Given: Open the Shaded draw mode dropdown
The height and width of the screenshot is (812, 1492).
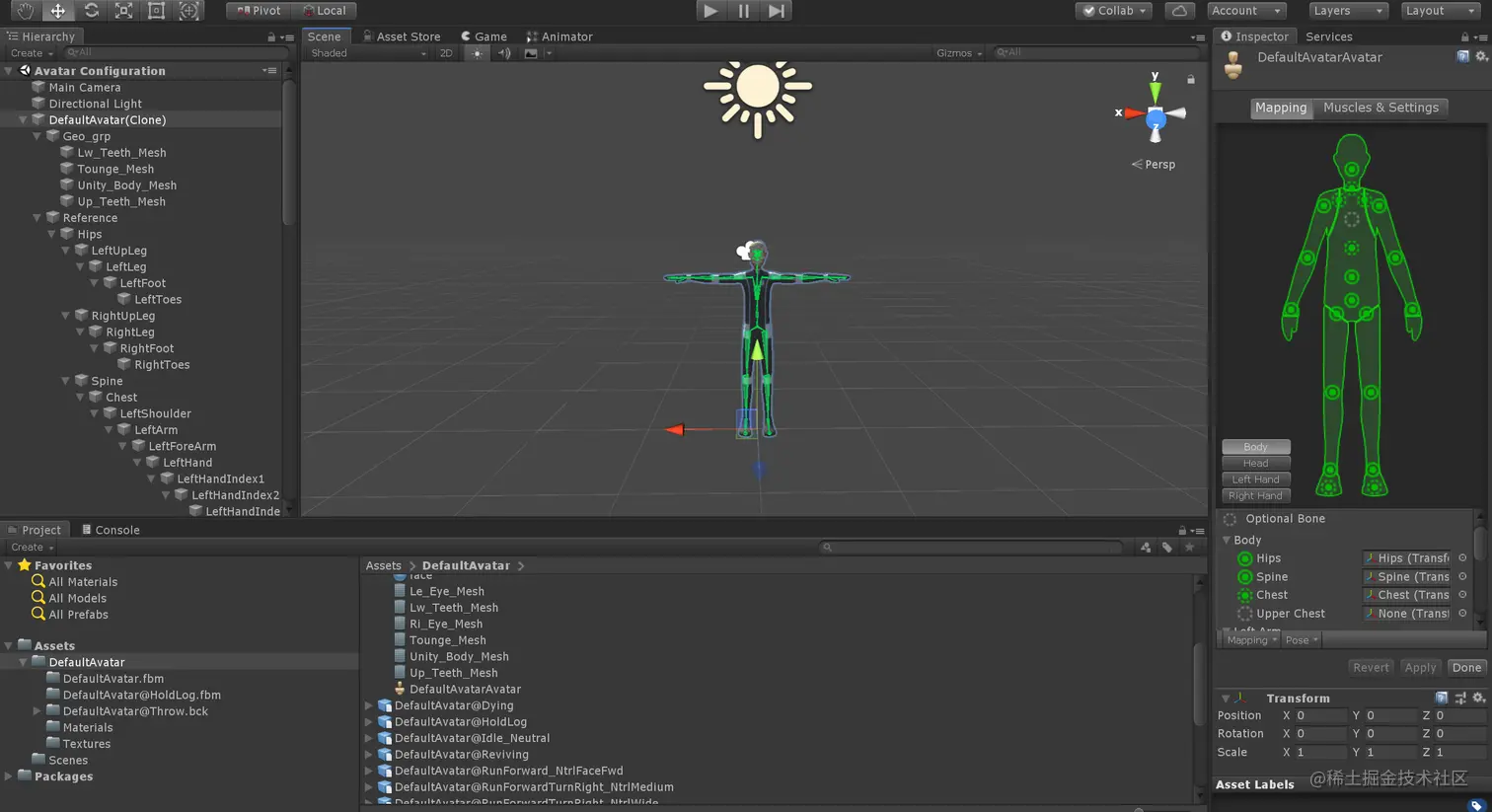Looking at the screenshot, I should coord(368,53).
